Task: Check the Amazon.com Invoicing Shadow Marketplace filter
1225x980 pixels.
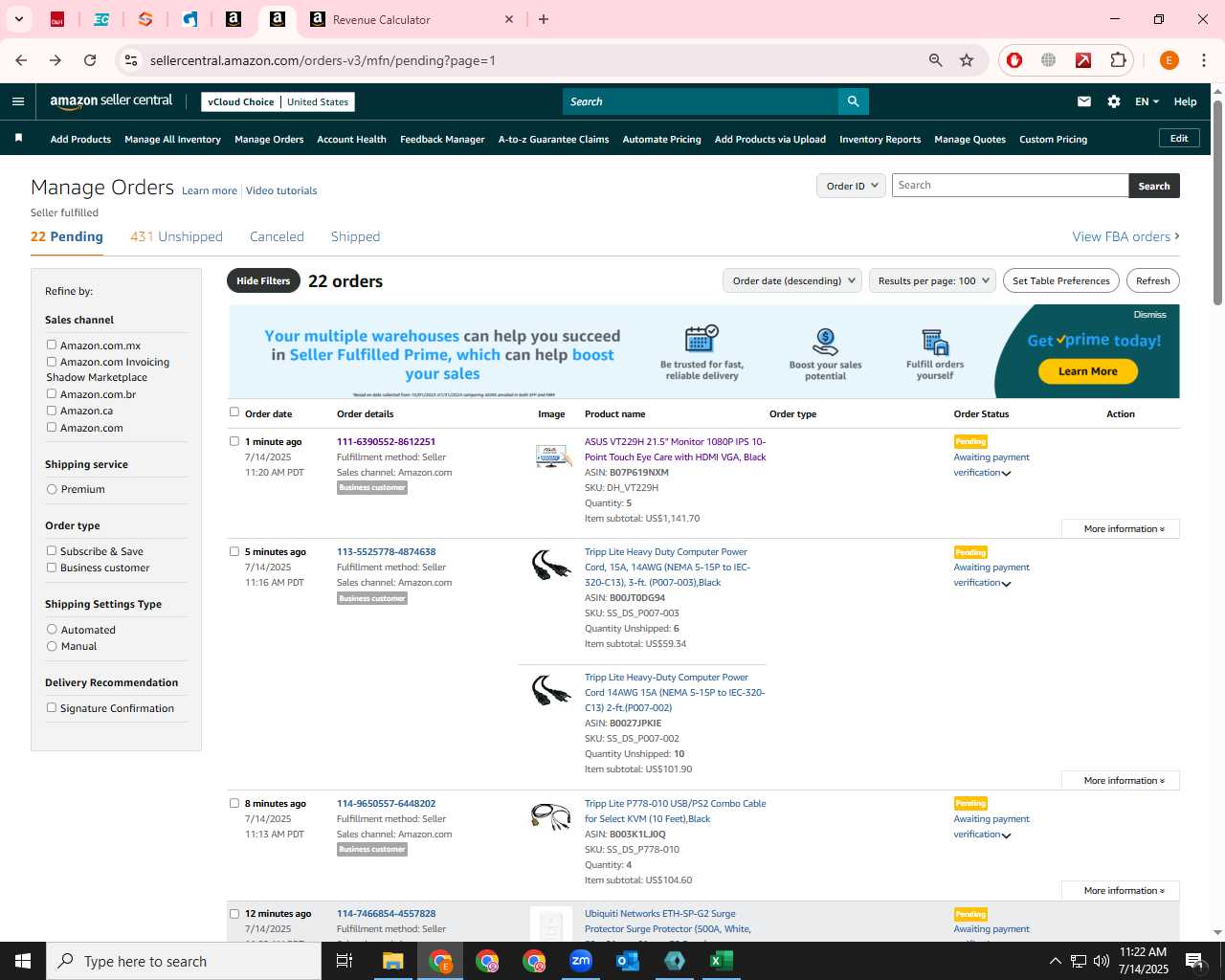Action: pos(52,361)
